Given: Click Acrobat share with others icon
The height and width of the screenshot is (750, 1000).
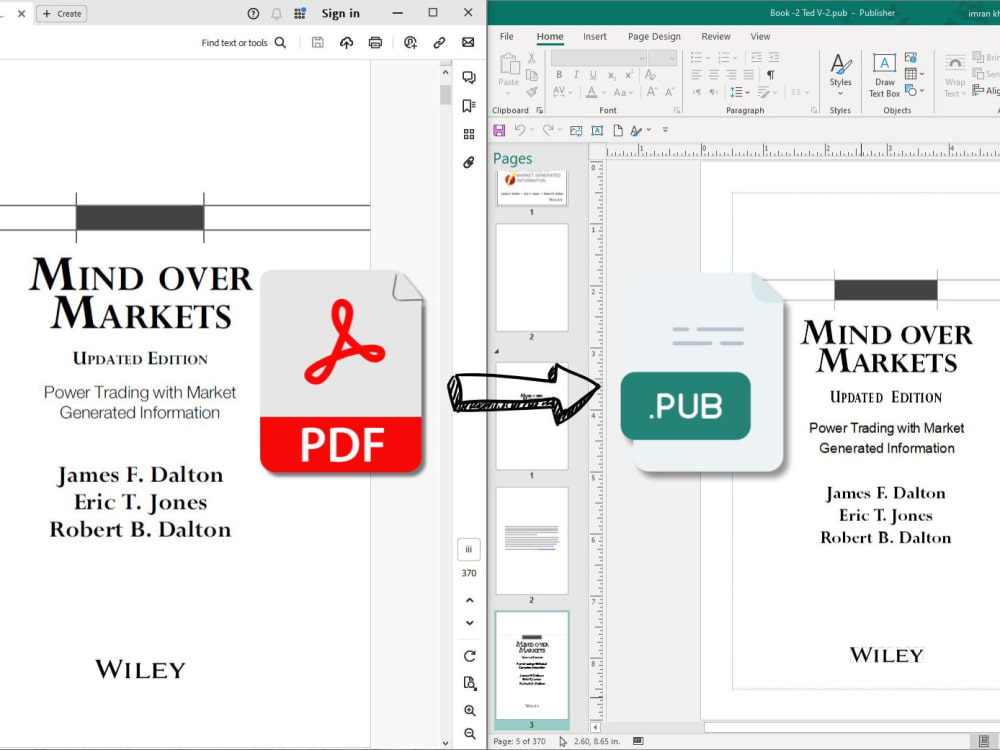Looking at the screenshot, I should coord(410,43).
